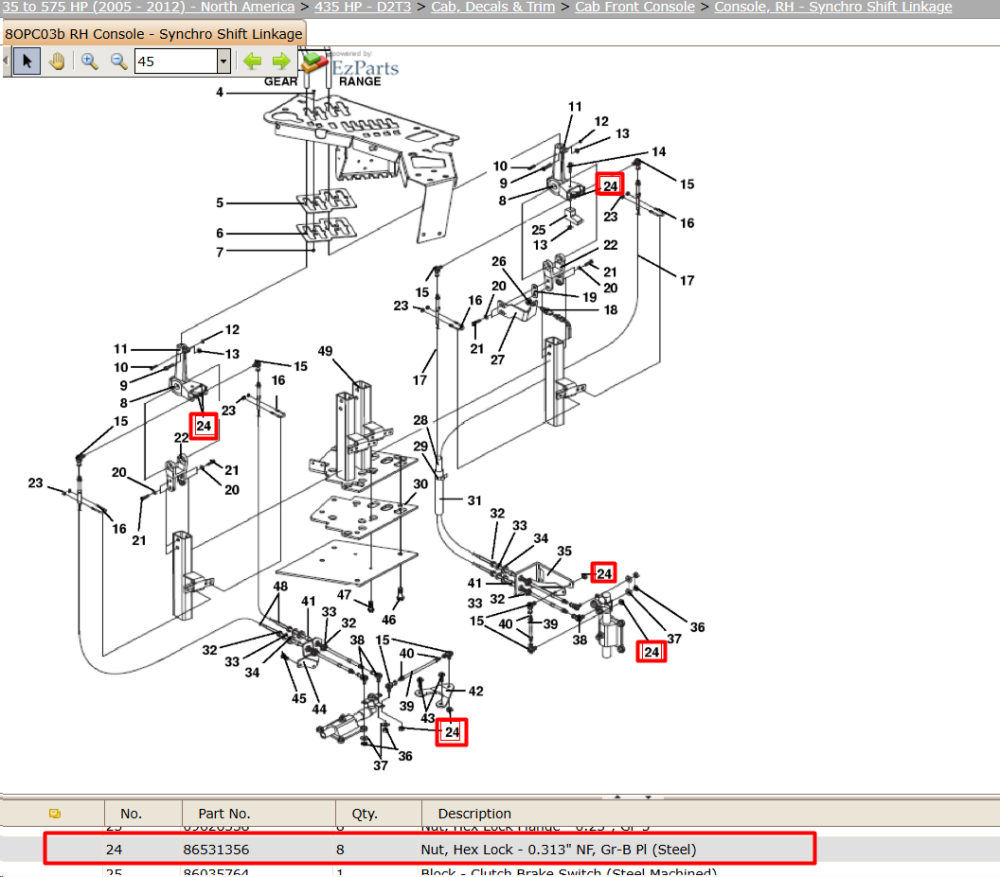Click callout 25 on the diagram
Screen dimensions: 1000x877
pos(539,230)
